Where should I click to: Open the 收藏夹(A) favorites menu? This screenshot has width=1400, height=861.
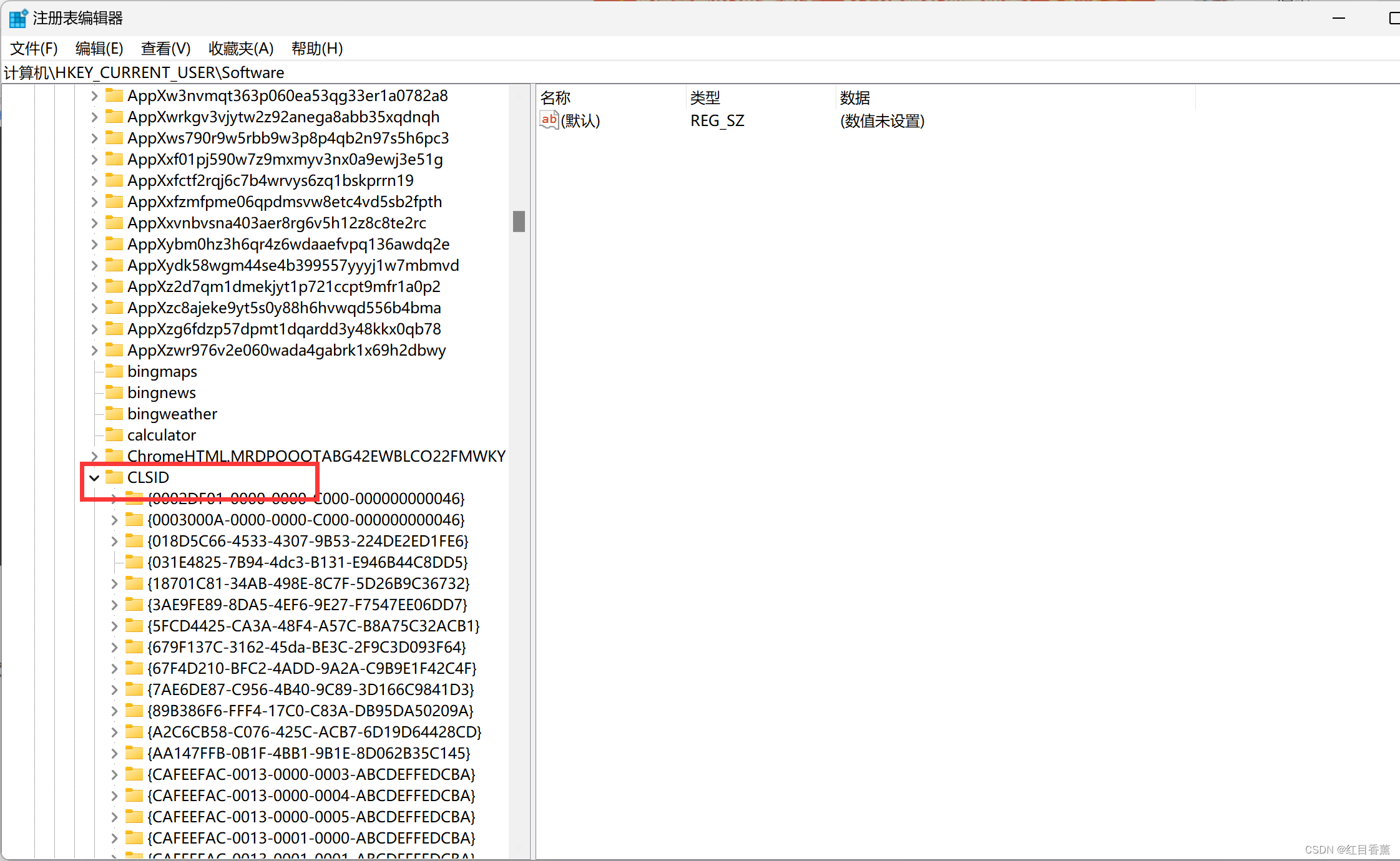coord(241,48)
